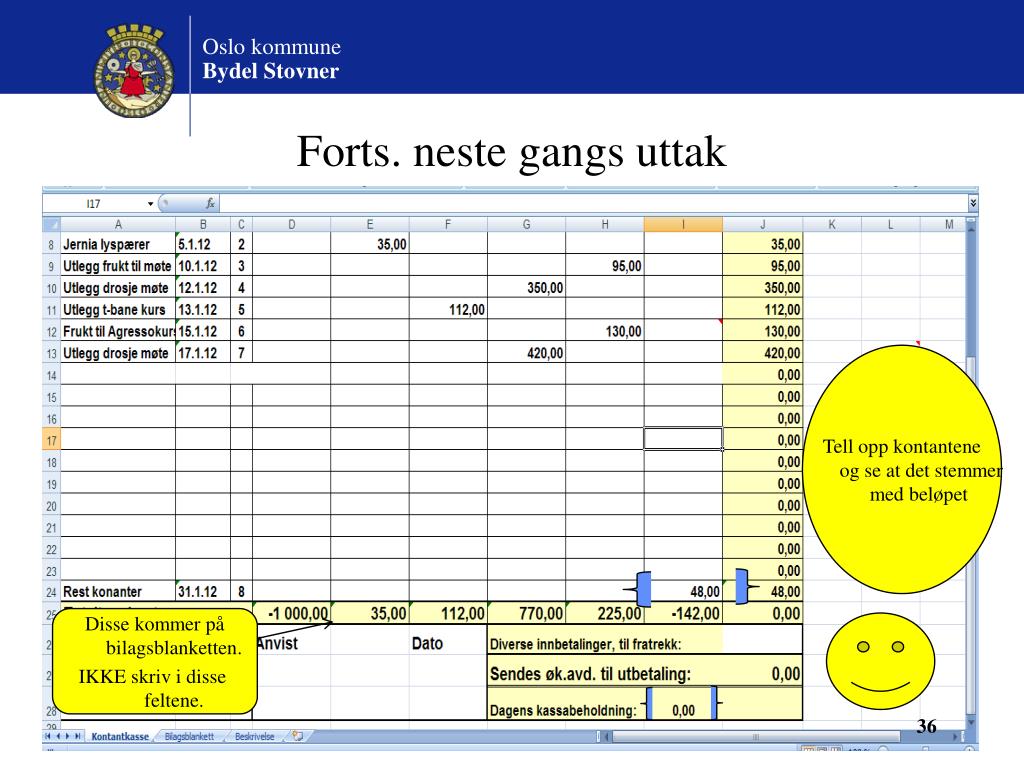
Task: Click the 'Dagens kassabeholdning:' label
Action: point(563,711)
